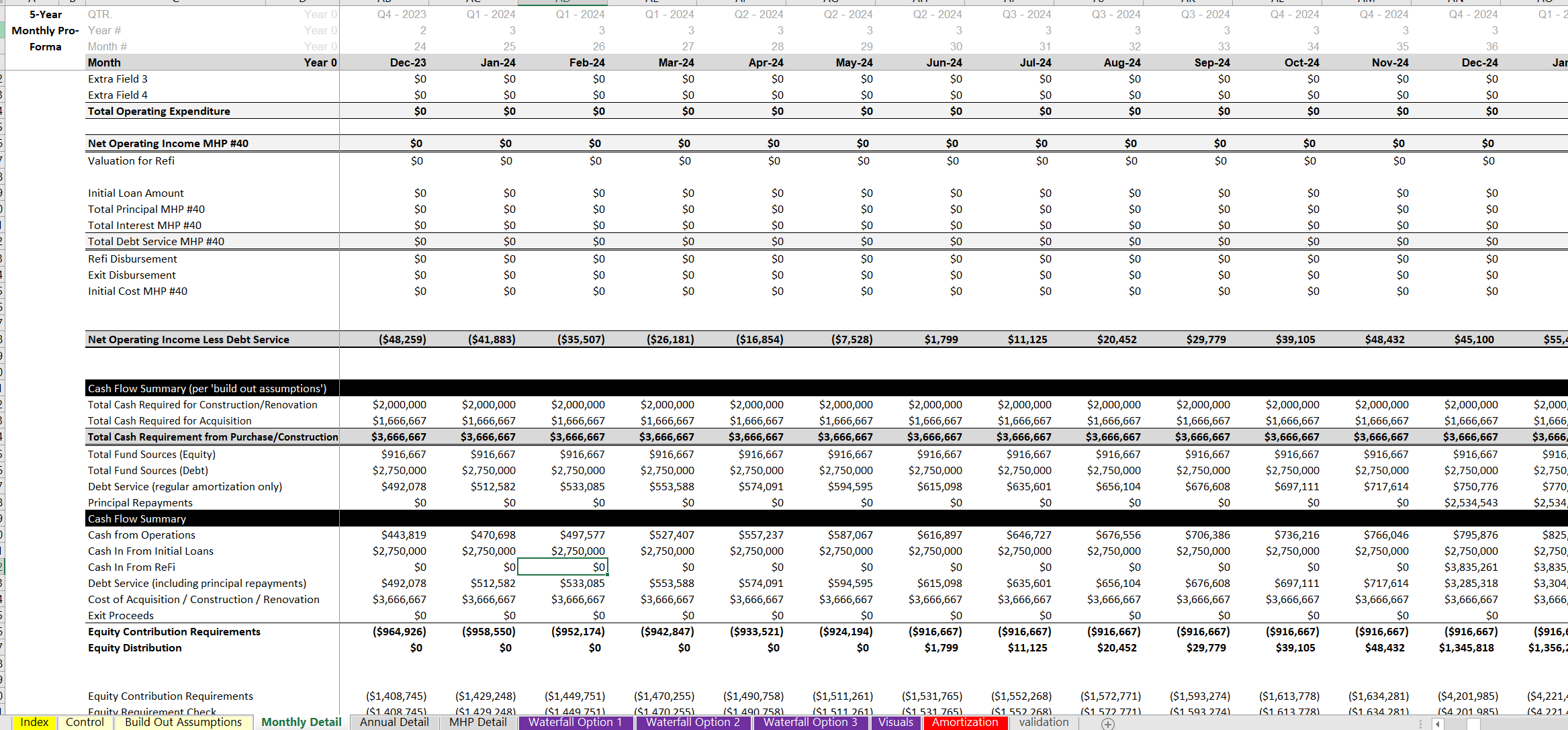Click the tab bar split handle dots
Screen dimensions: 1568x730
coord(1420,723)
